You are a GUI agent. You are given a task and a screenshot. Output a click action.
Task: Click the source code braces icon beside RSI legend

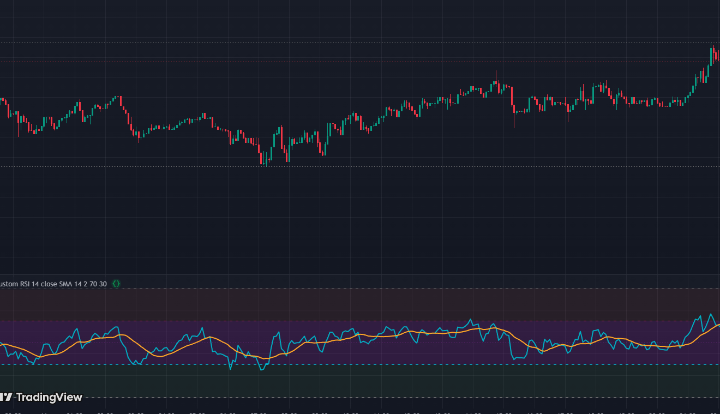[x=116, y=283]
